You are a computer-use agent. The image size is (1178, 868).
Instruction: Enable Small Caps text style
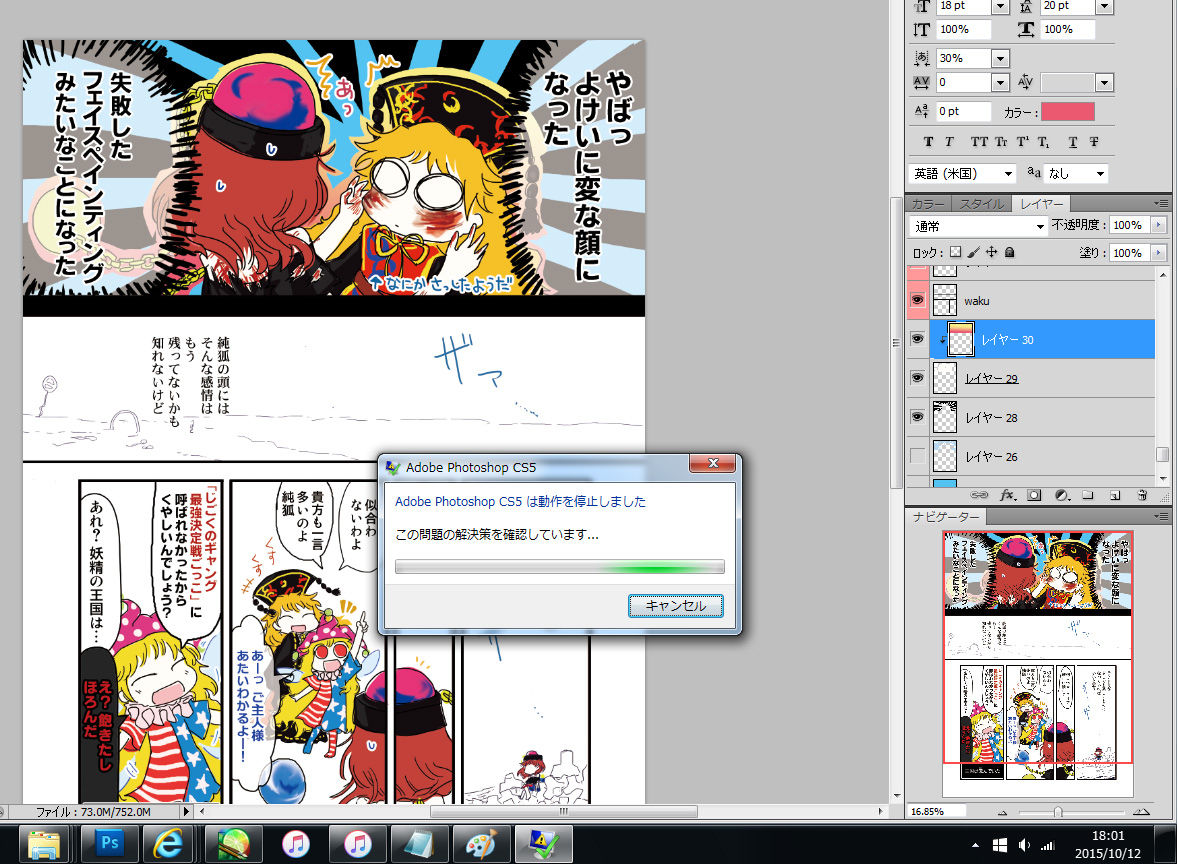[1001, 142]
